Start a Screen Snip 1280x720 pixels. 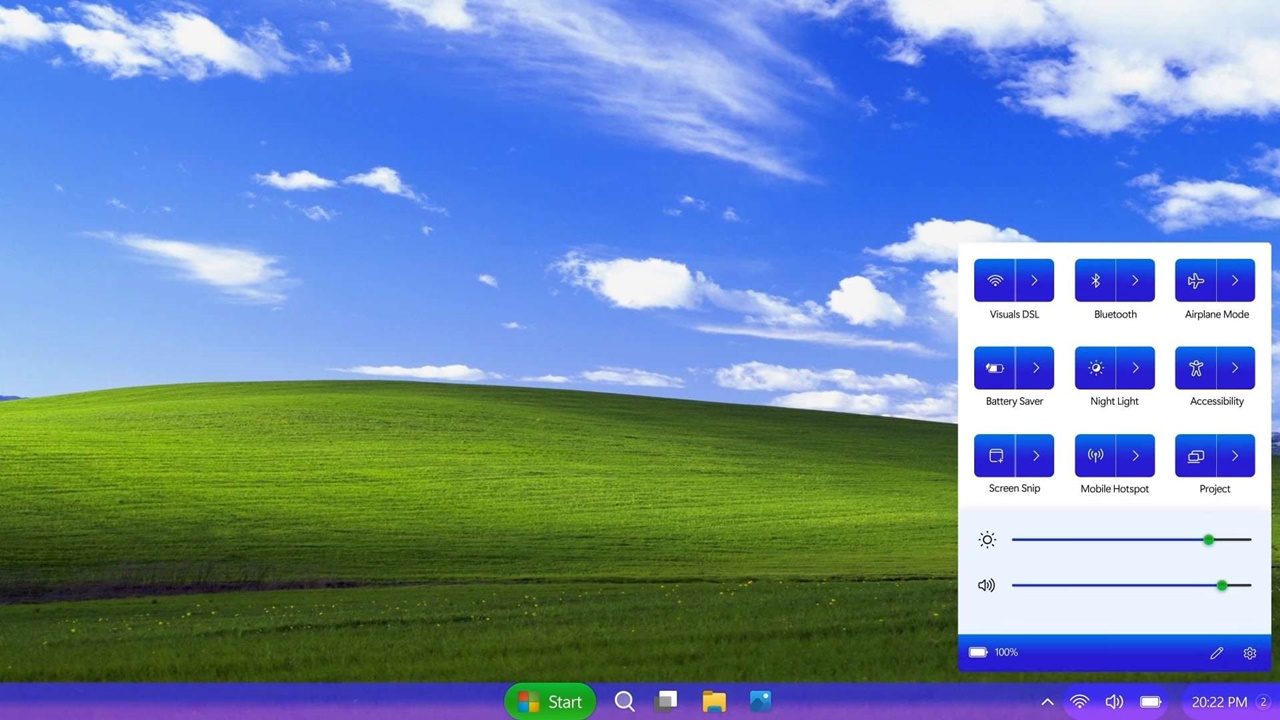(x=994, y=455)
